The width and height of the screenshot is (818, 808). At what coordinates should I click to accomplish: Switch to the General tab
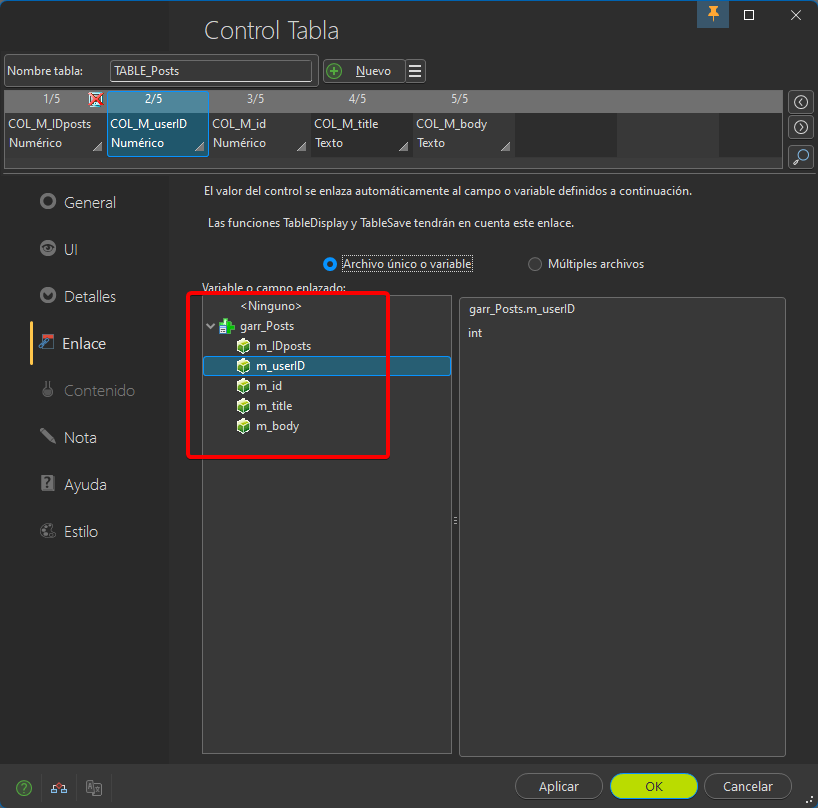[x=90, y=202]
